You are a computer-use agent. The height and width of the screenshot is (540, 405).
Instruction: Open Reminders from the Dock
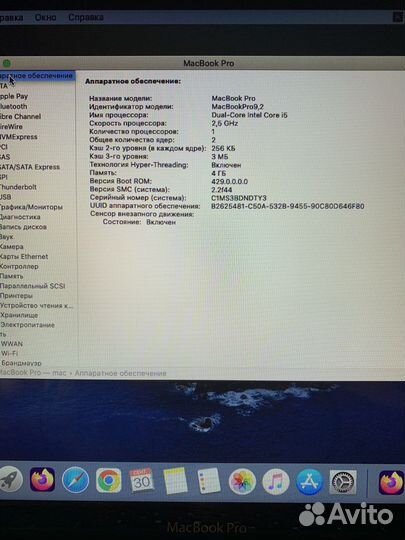point(208,481)
